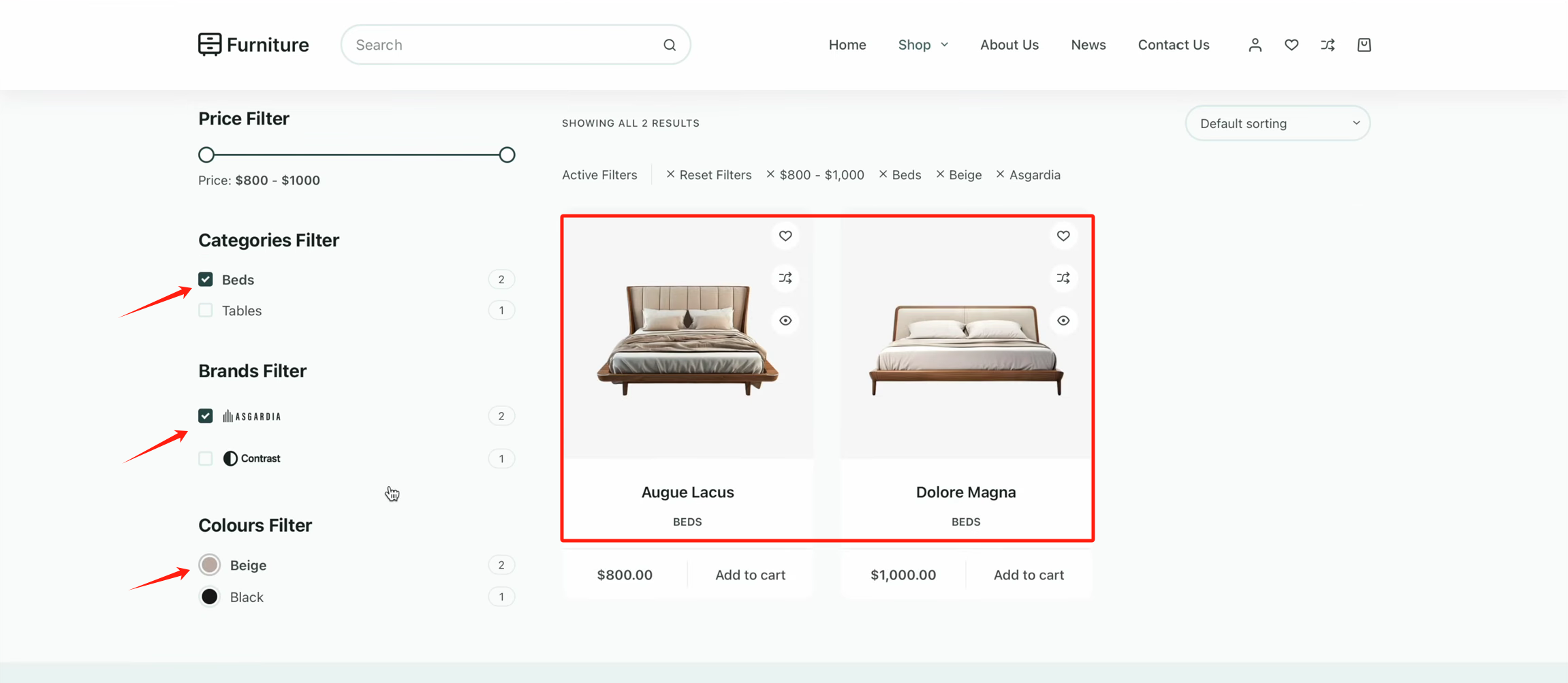Click BEDS category under Dolore Magna
Screen dimensions: 1568x683
click(x=966, y=522)
